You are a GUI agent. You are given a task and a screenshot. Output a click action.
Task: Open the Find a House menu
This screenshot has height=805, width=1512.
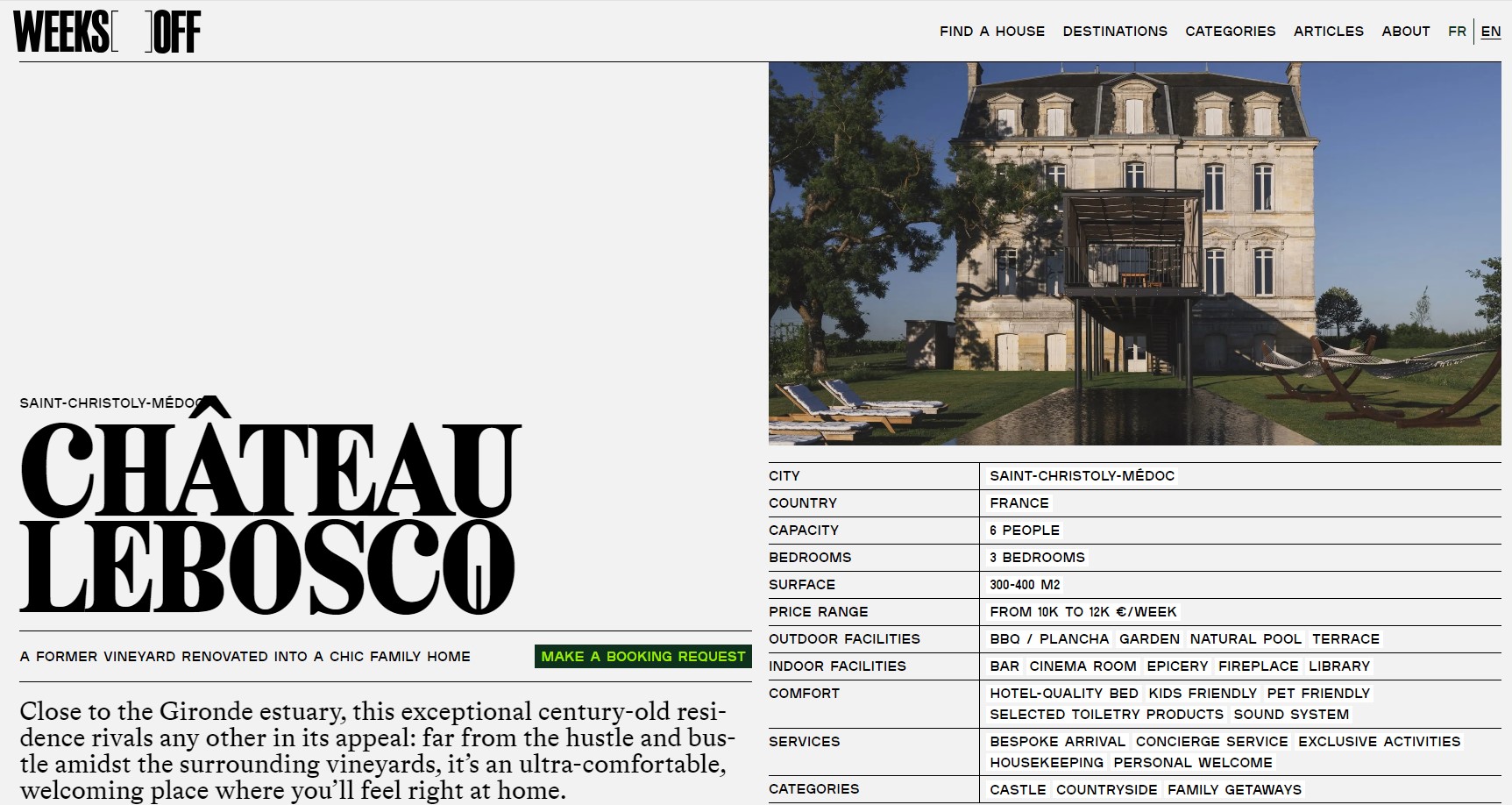pos(991,32)
